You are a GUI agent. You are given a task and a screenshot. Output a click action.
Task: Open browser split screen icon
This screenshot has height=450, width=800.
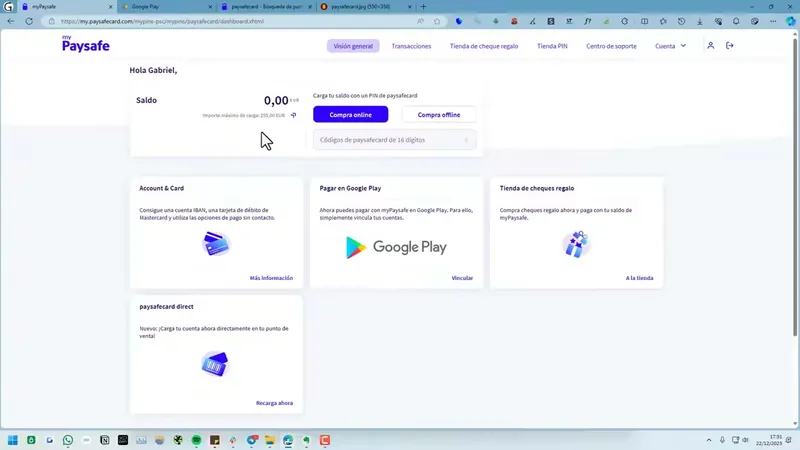(644, 21)
